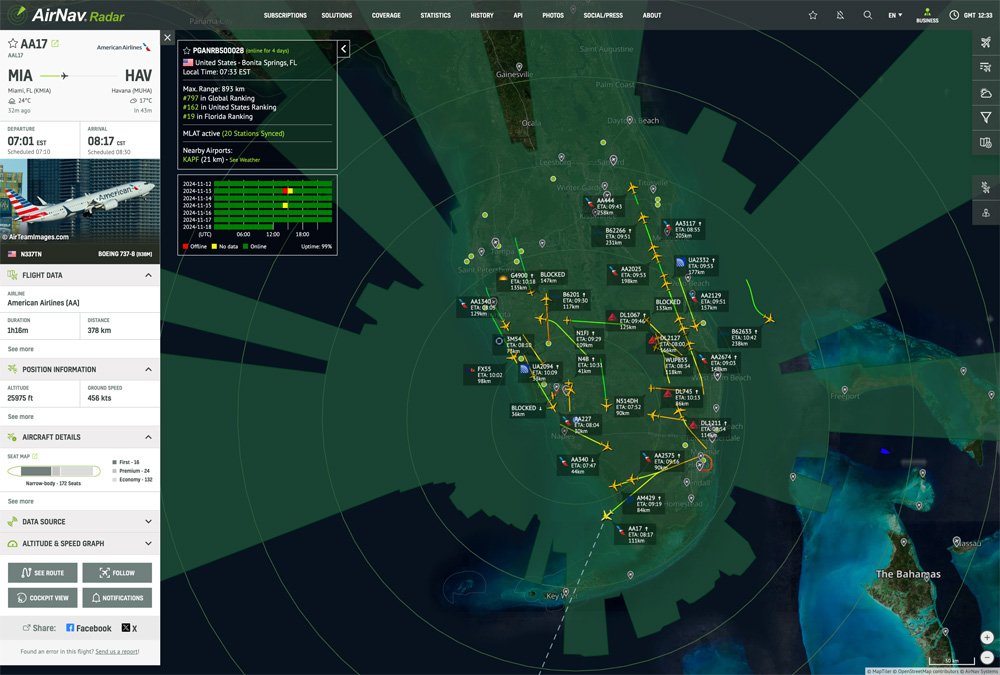Click the top airplane icon in right toolbar
1000x675 pixels.
986,43
